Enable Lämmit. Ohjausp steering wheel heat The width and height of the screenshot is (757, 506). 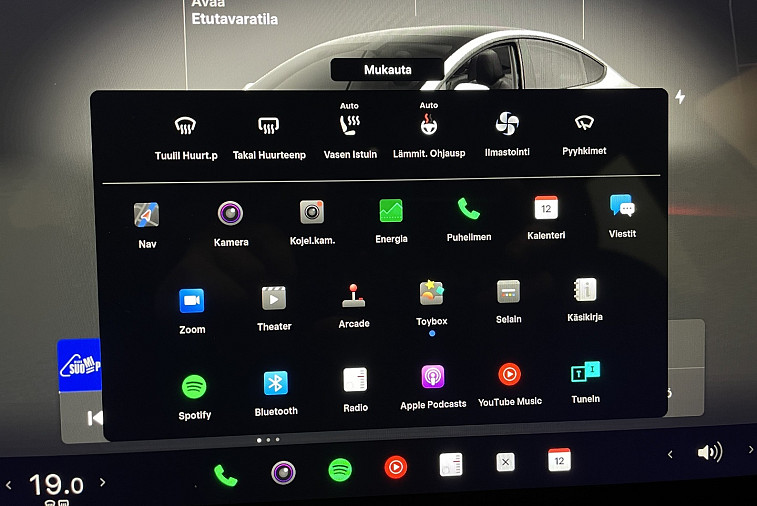(x=429, y=125)
